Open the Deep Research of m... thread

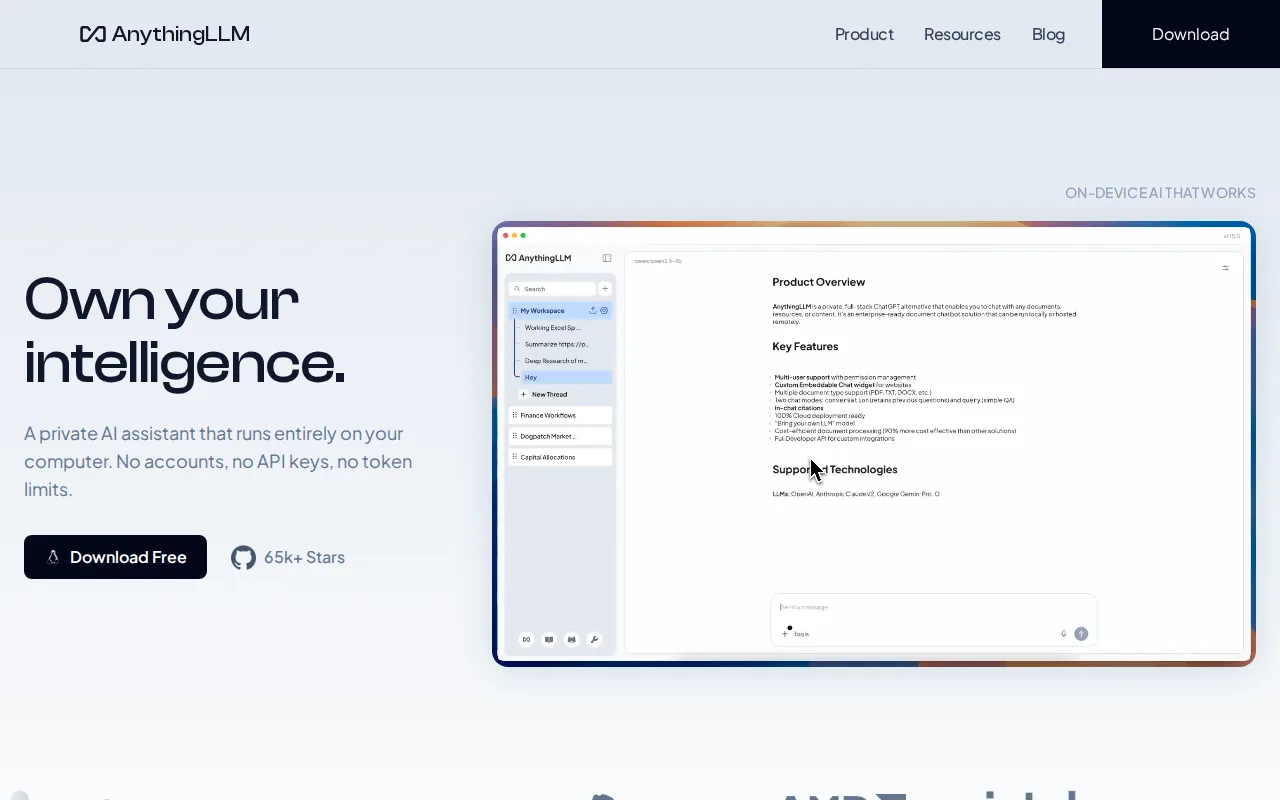click(x=556, y=361)
